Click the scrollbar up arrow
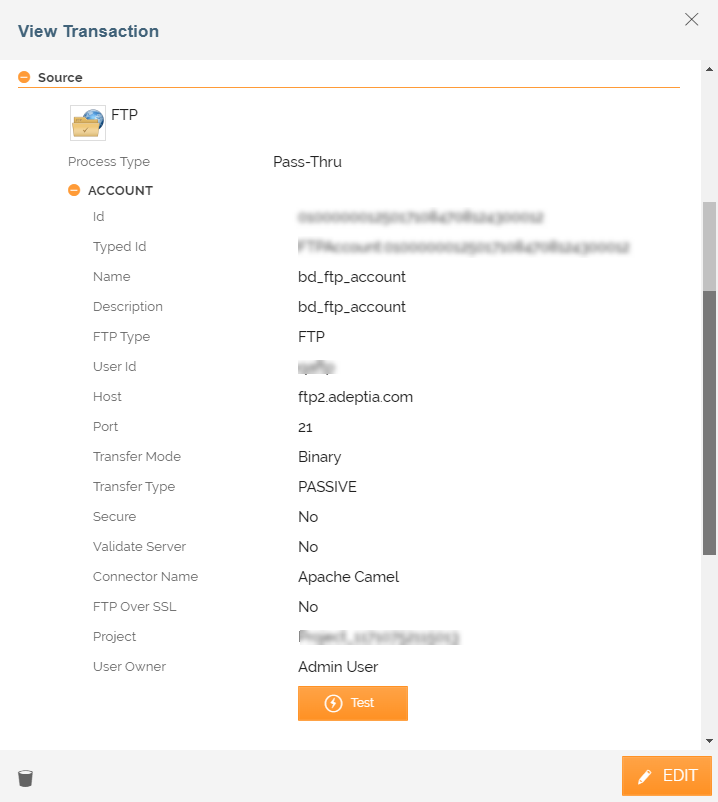The image size is (718, 802). coord(709,69)
